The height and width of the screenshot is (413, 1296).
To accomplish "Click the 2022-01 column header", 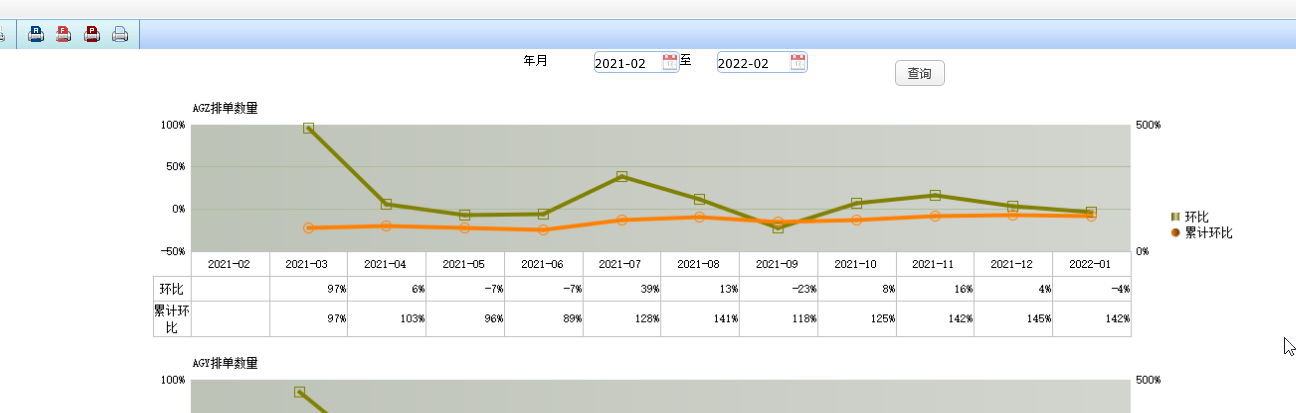I will point(1092,264).
